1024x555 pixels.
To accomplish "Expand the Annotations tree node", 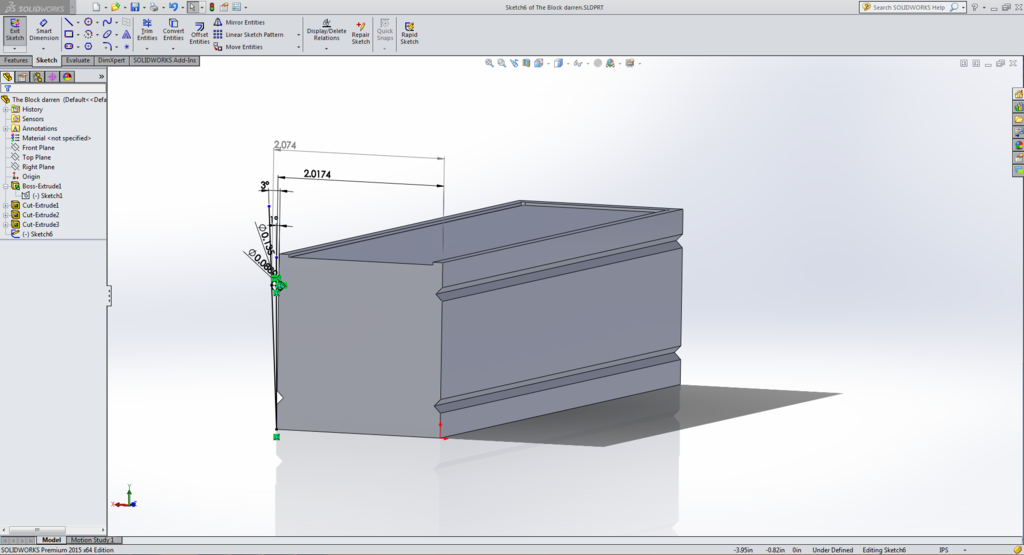I will (6, 129).
